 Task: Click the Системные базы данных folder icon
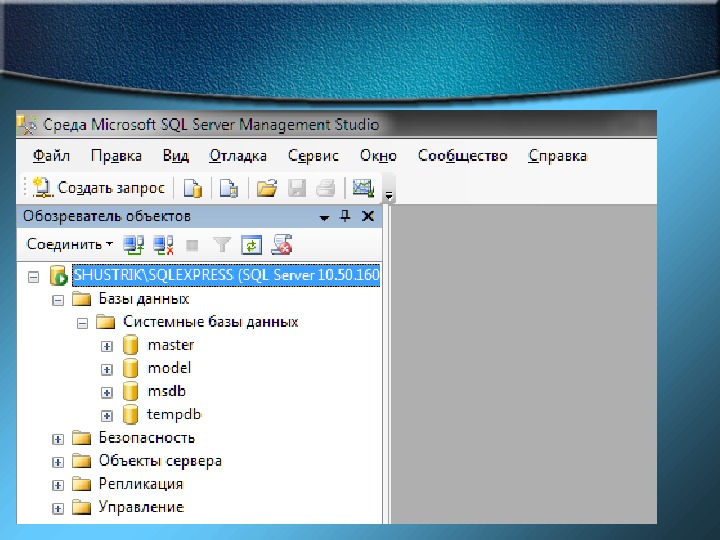tap(106, 322)
